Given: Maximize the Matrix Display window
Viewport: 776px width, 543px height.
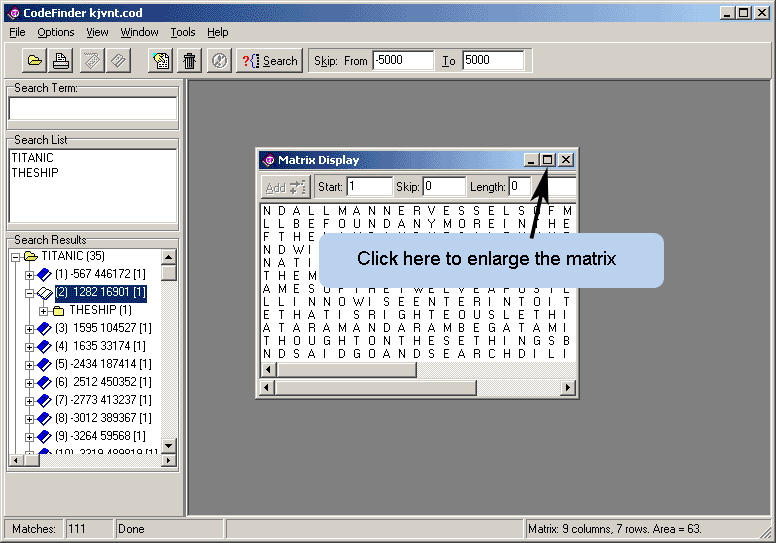Looking at the screenshot, I should [547, 160].
